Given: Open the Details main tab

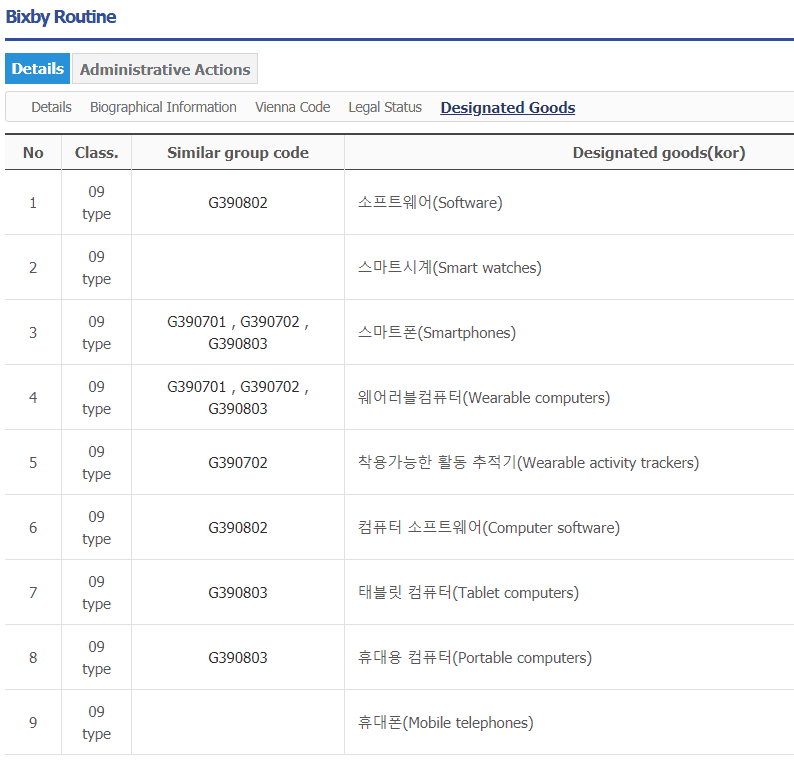Looking at the screenshot, I should 37,68.
